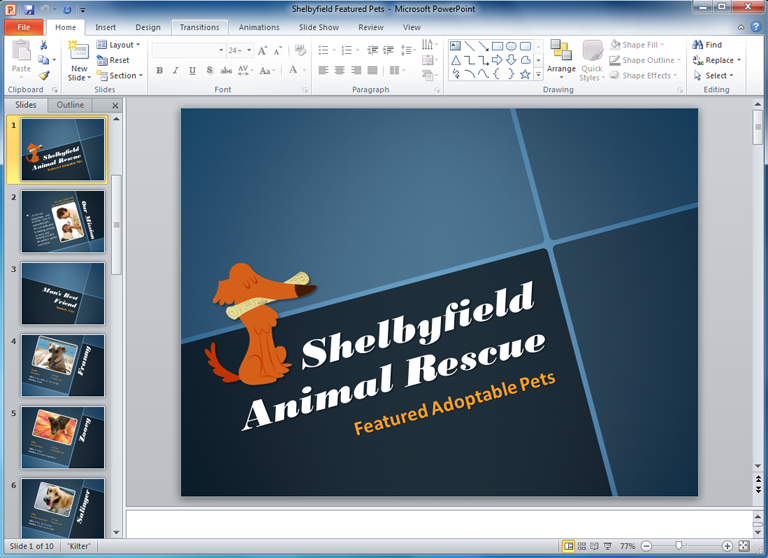Click the File button
Screen dimensions: 768x558
tap(22, 28)
